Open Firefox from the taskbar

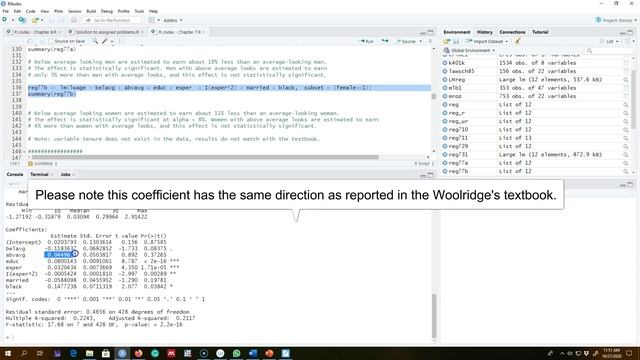(138, 353)
